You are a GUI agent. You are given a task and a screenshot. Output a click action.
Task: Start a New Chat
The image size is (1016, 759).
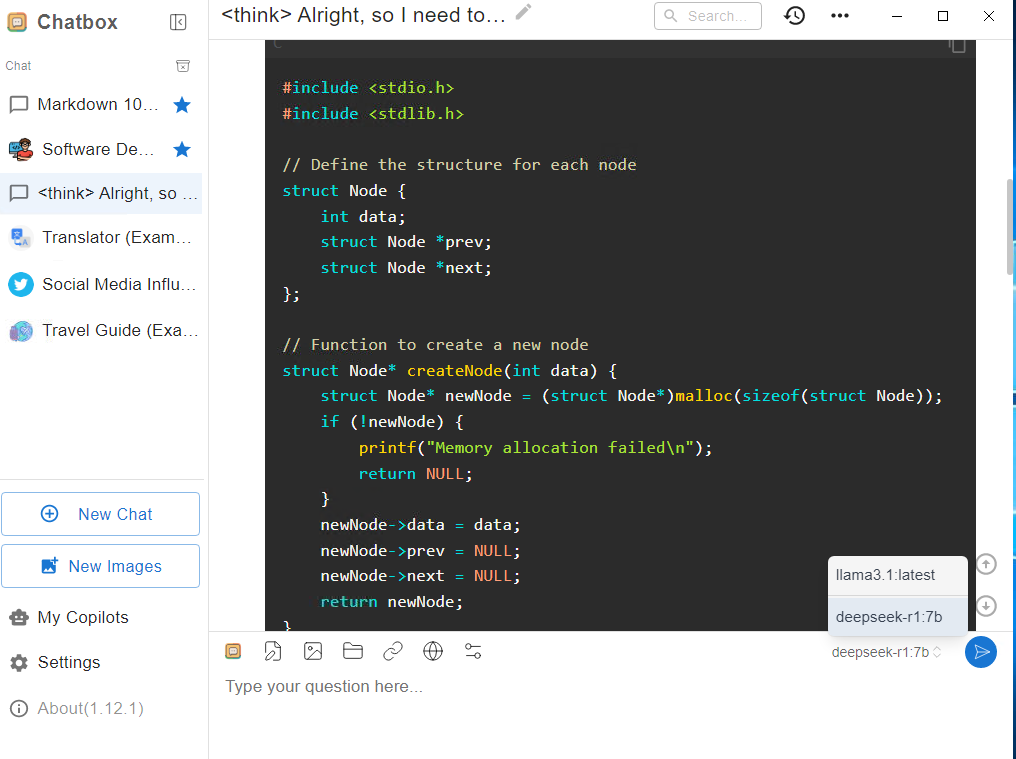100,514
